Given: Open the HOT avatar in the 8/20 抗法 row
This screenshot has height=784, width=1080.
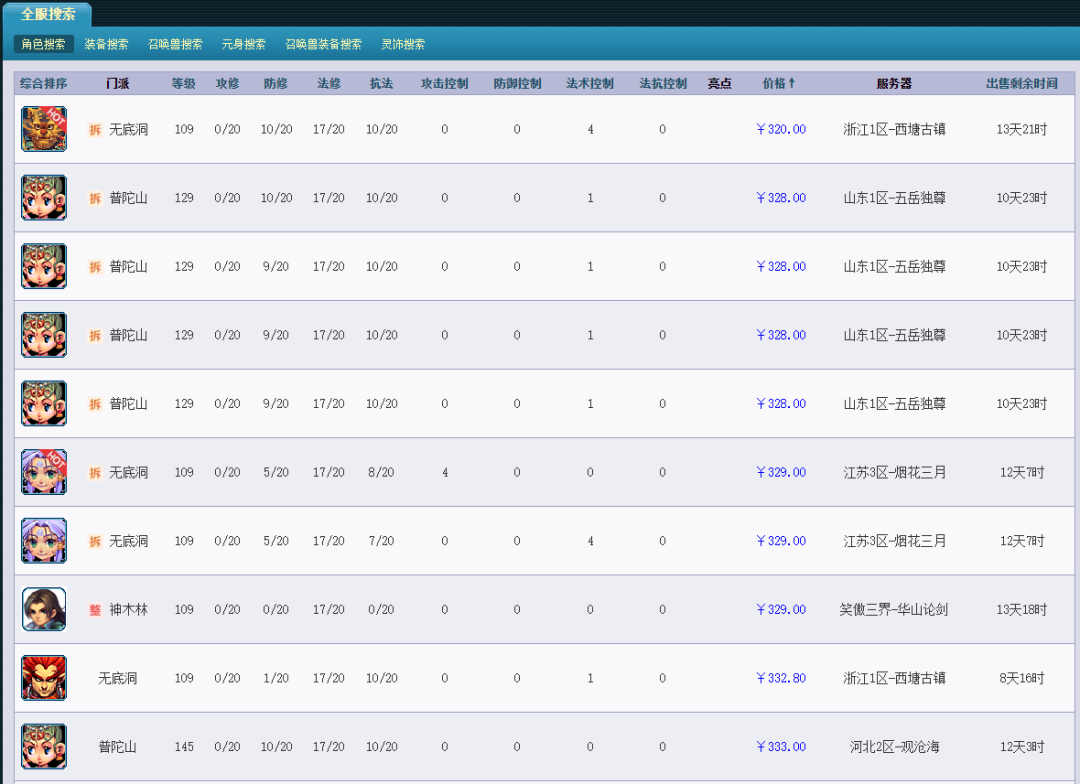Looking at the screenshot, I should [44, 472].
